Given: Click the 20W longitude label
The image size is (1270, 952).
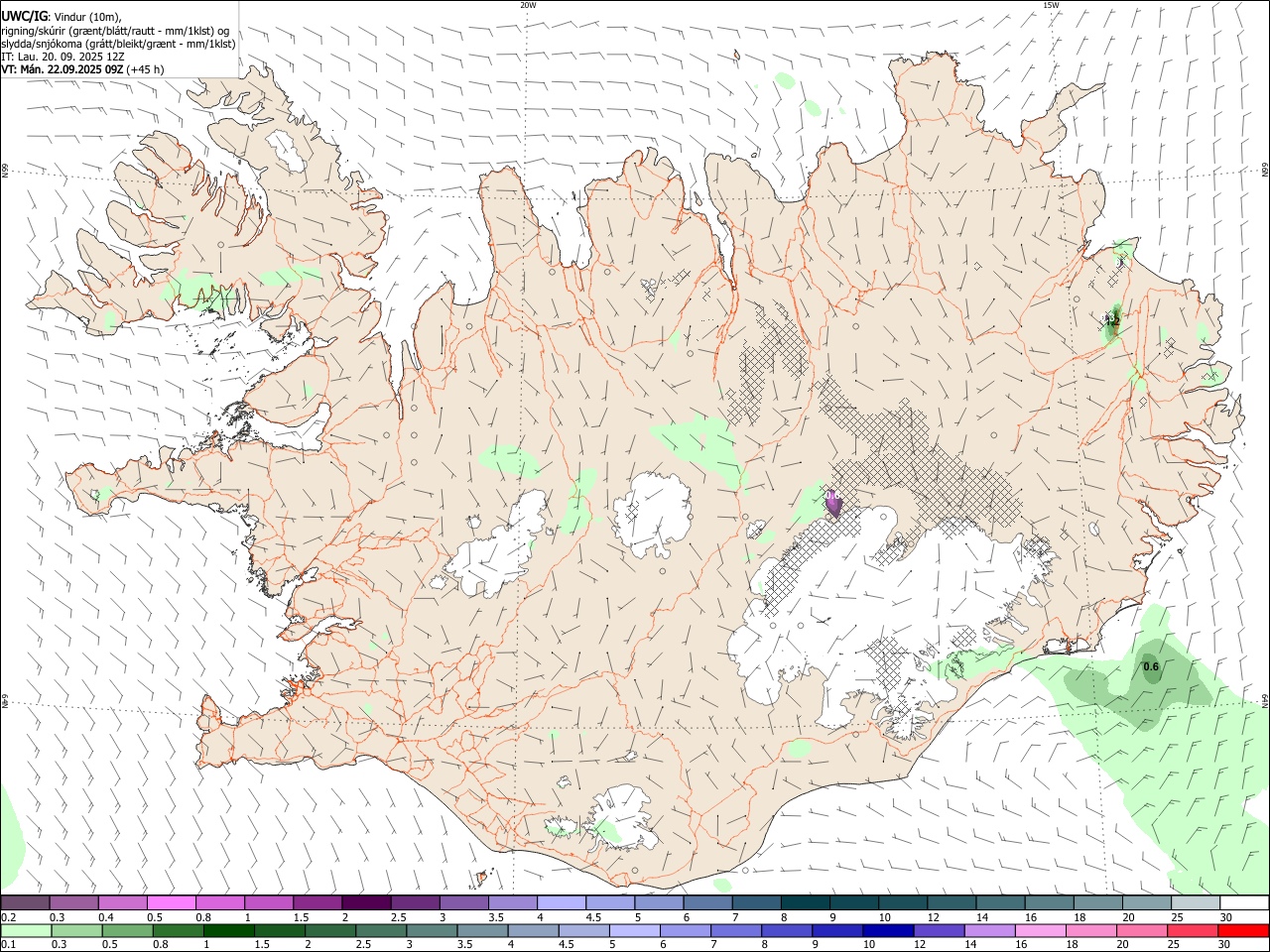Looking at the screenshot, I should click(x=528, y=5).
